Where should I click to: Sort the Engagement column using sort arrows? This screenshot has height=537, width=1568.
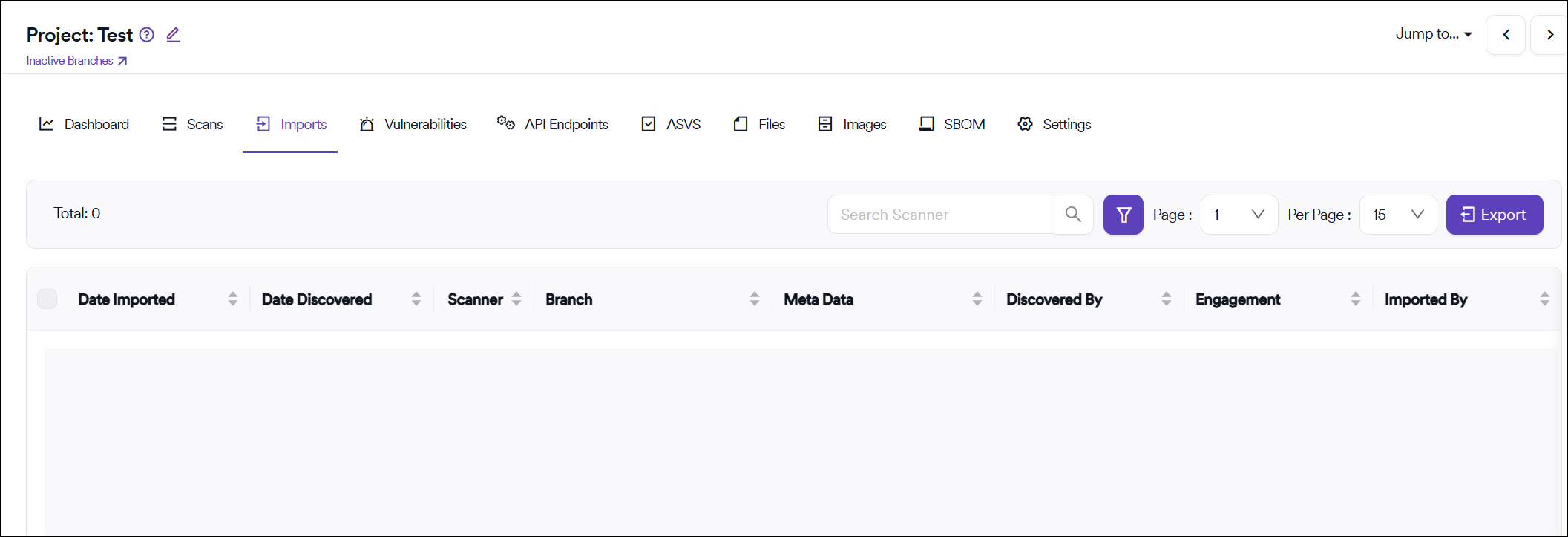[x=1355, y=299]
